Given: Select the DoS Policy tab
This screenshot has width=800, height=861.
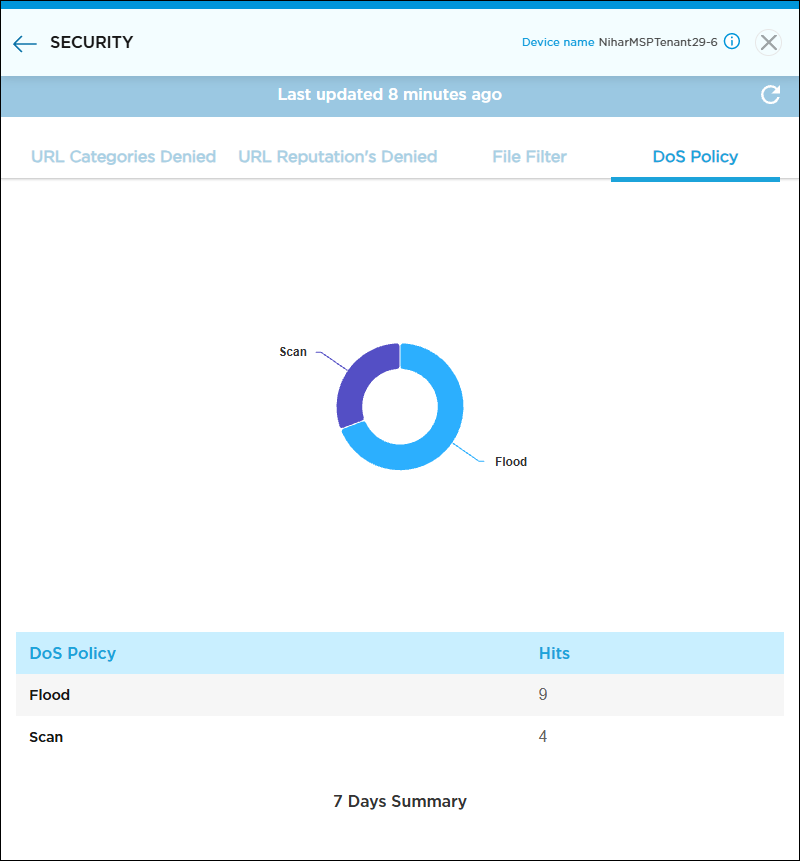Looking at the screenshot, I should [x=695, y=157].
